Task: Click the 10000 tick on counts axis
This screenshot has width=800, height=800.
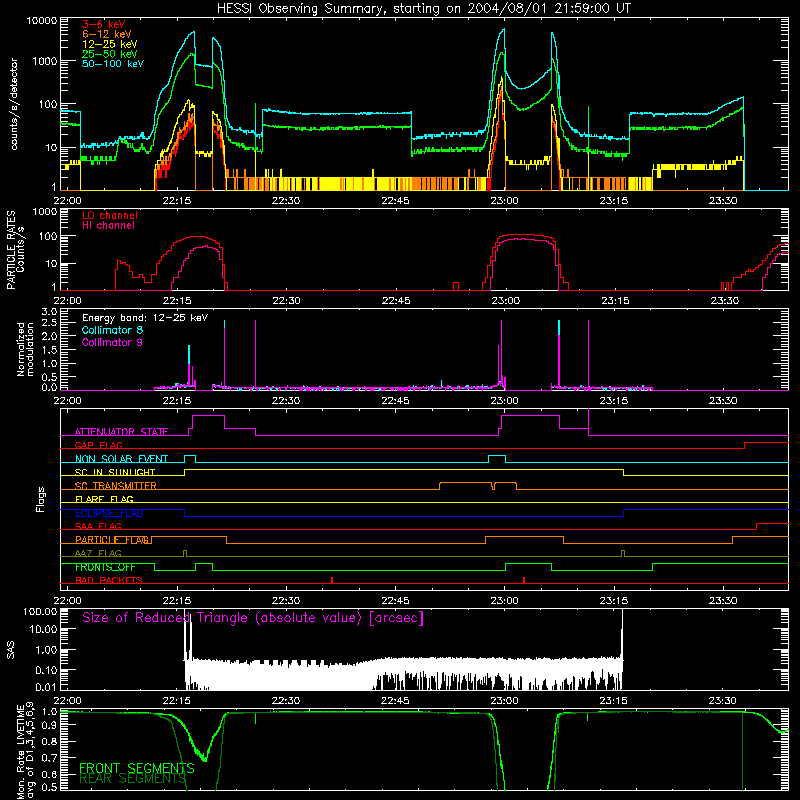Action: [x=42, y=21]
